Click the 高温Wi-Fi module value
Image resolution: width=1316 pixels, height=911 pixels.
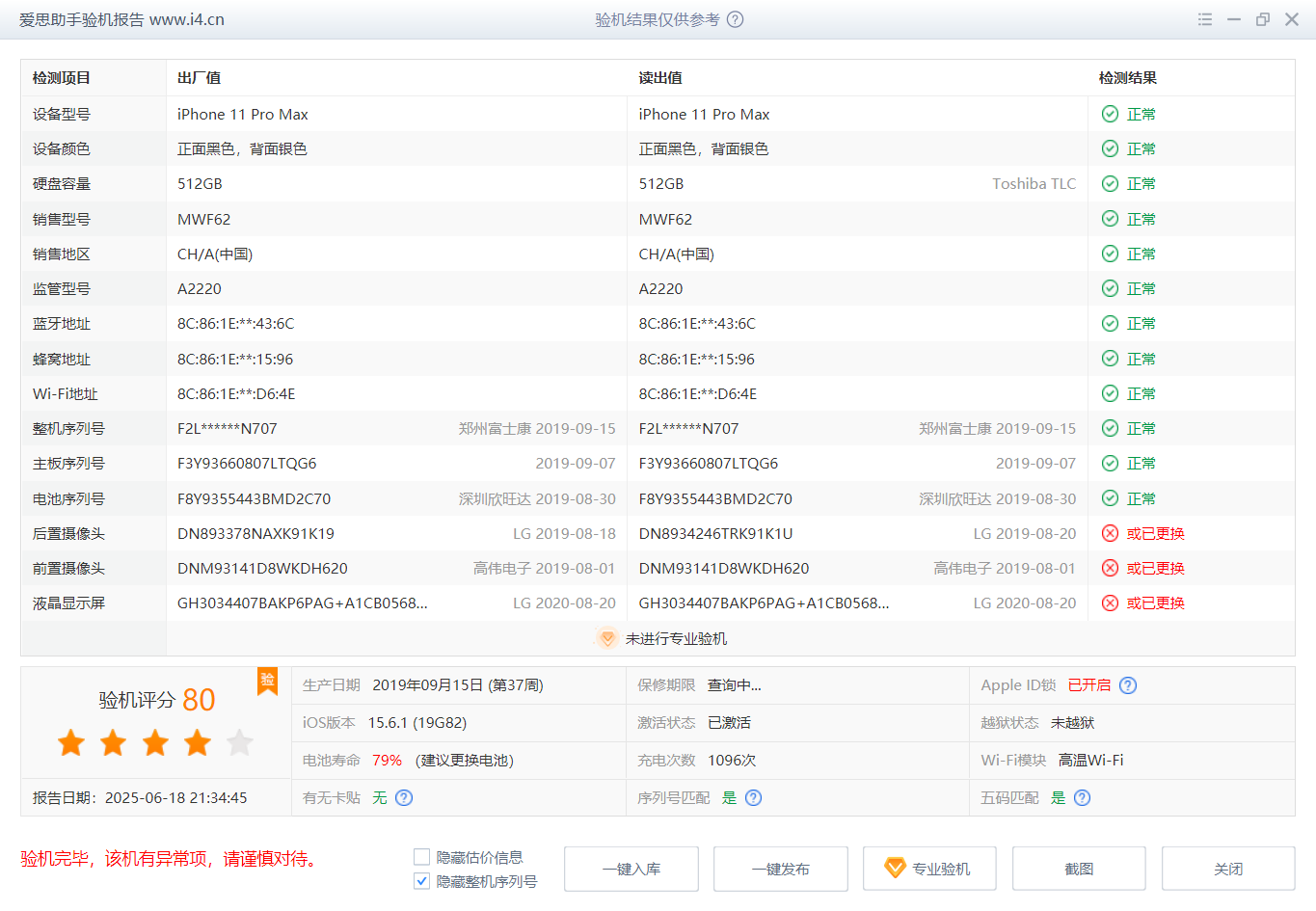point(1090,760)
